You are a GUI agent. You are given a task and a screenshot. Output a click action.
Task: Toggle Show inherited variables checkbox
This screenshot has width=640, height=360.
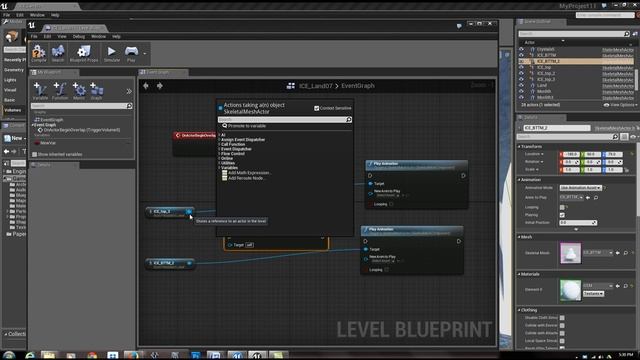point(34,154)
